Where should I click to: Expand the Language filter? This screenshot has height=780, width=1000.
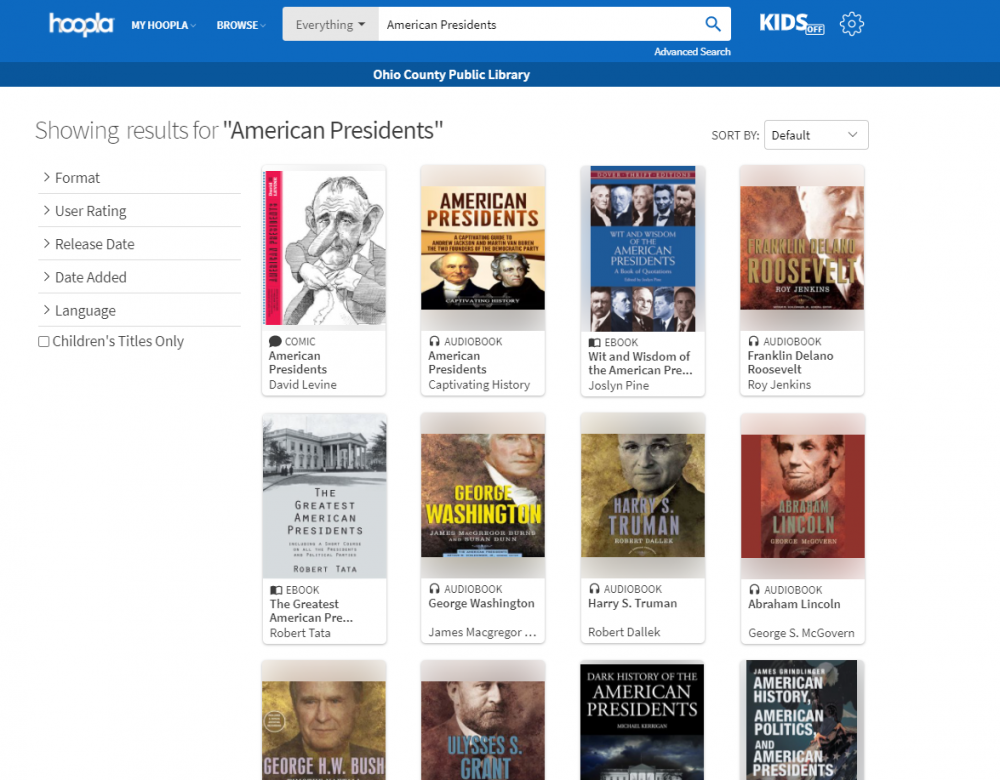pyautogui.click(x=139, y=311)
